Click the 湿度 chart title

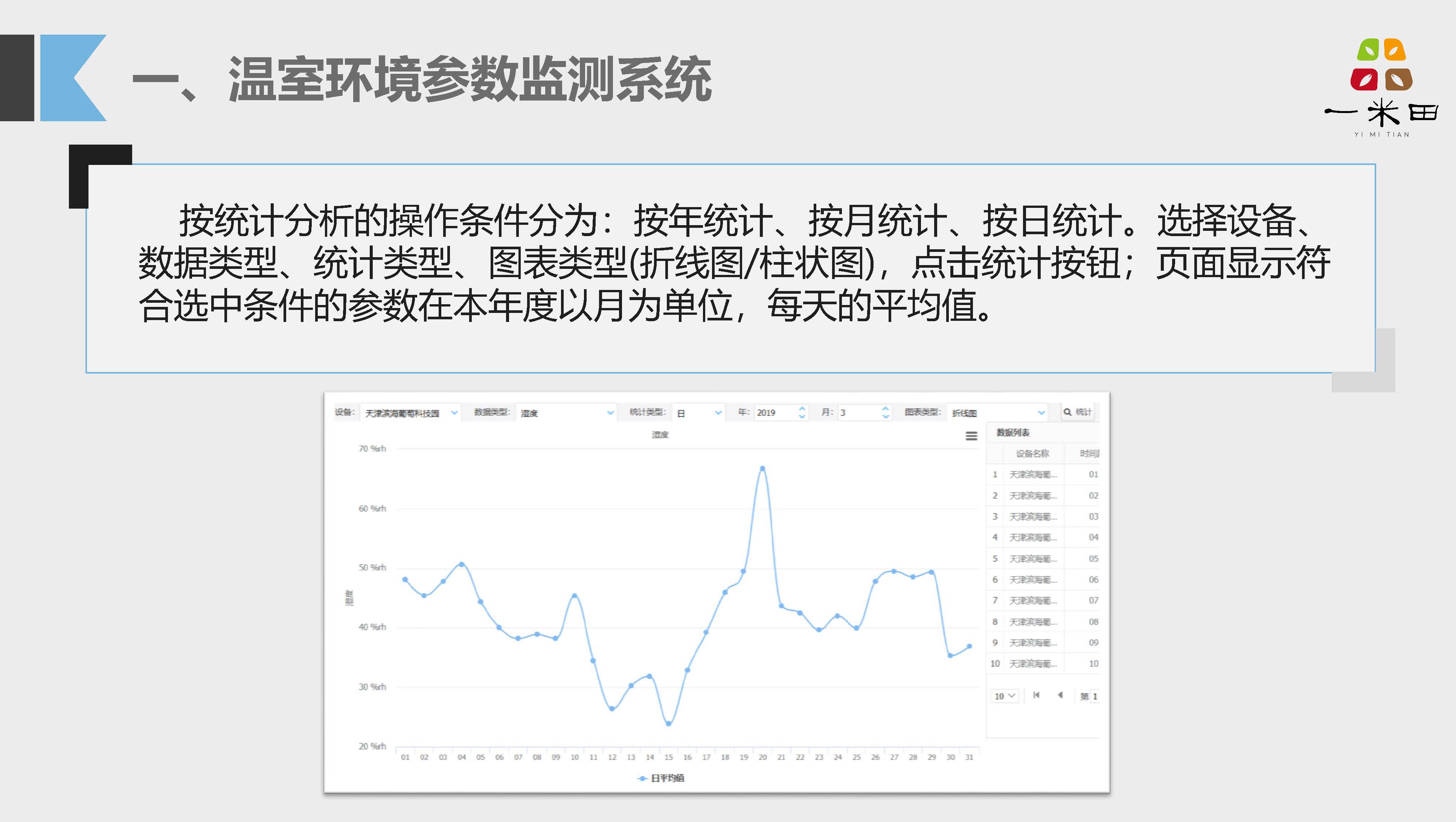tap(660, 435)
